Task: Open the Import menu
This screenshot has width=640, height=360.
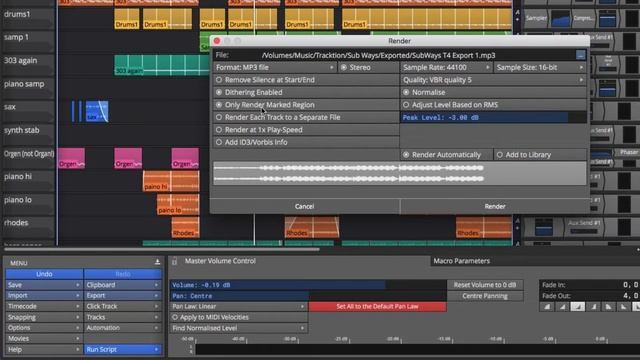Action: tap(44, 296)
